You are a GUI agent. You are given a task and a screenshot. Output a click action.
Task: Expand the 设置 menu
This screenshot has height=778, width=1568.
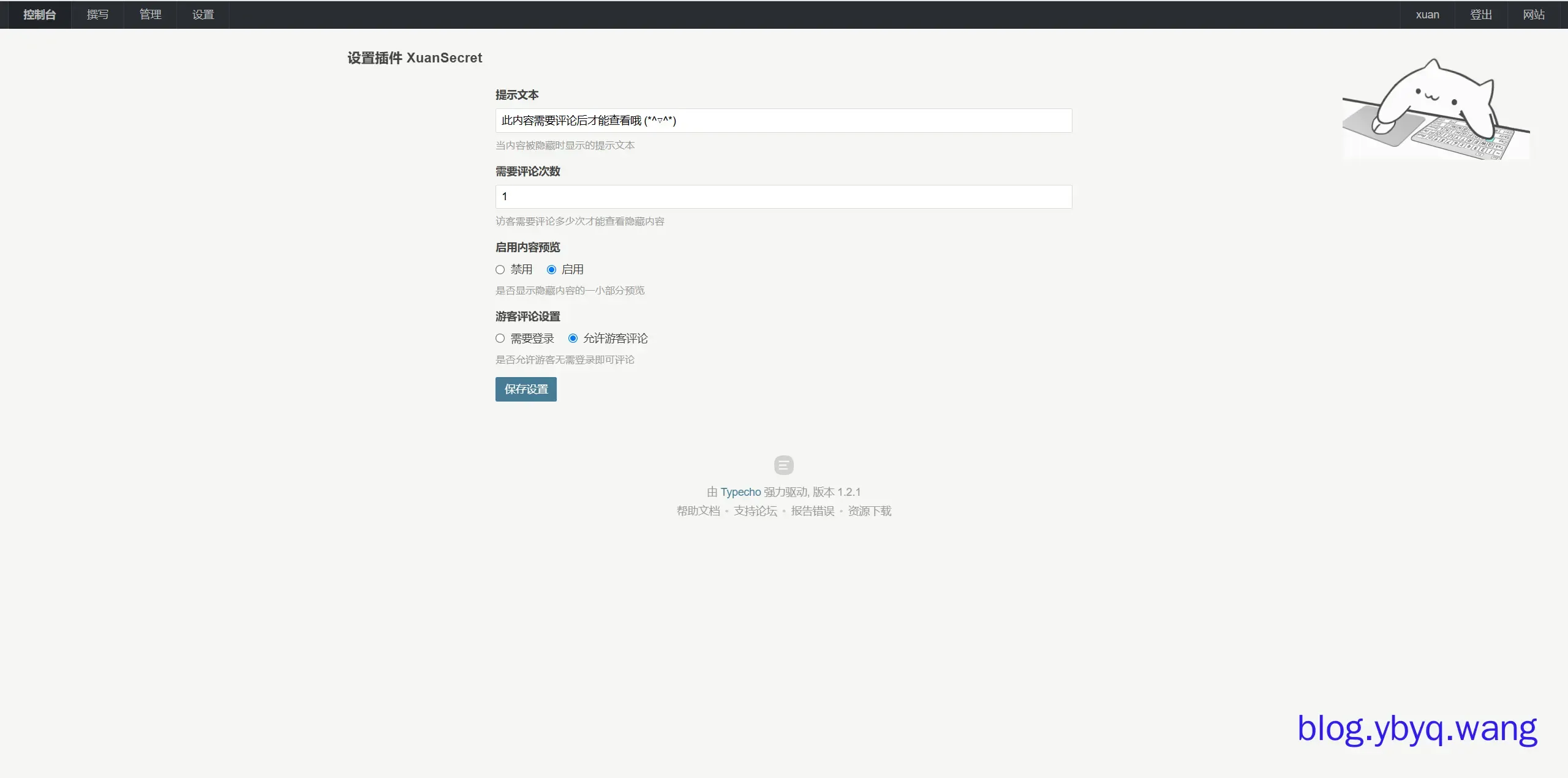[203, 15]
